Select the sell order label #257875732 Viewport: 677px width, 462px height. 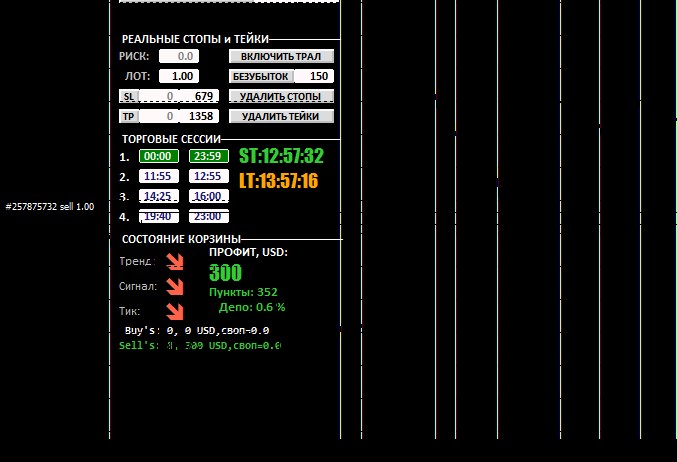click(x=50, y=206)
